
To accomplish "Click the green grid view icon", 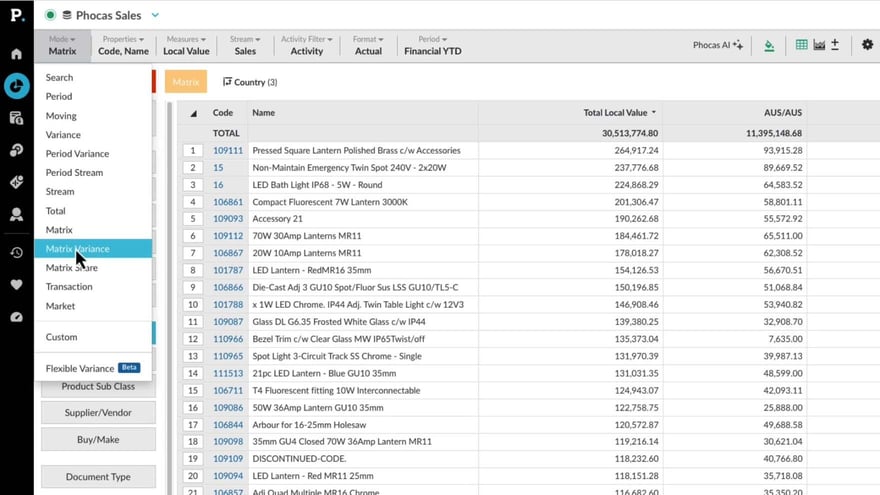I will [801, 45].
